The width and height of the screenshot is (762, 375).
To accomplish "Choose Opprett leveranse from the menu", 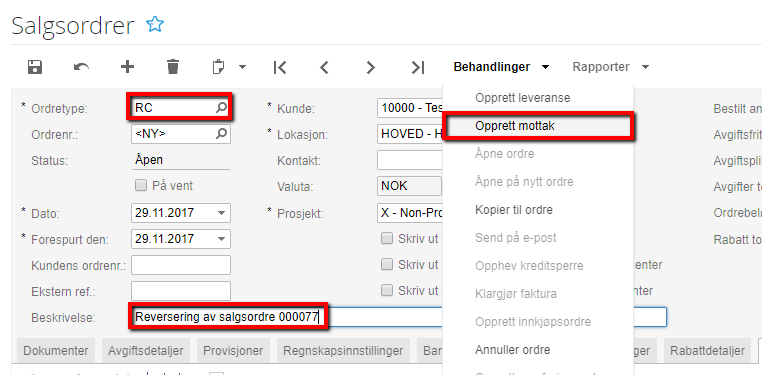I will pos(522,98).
